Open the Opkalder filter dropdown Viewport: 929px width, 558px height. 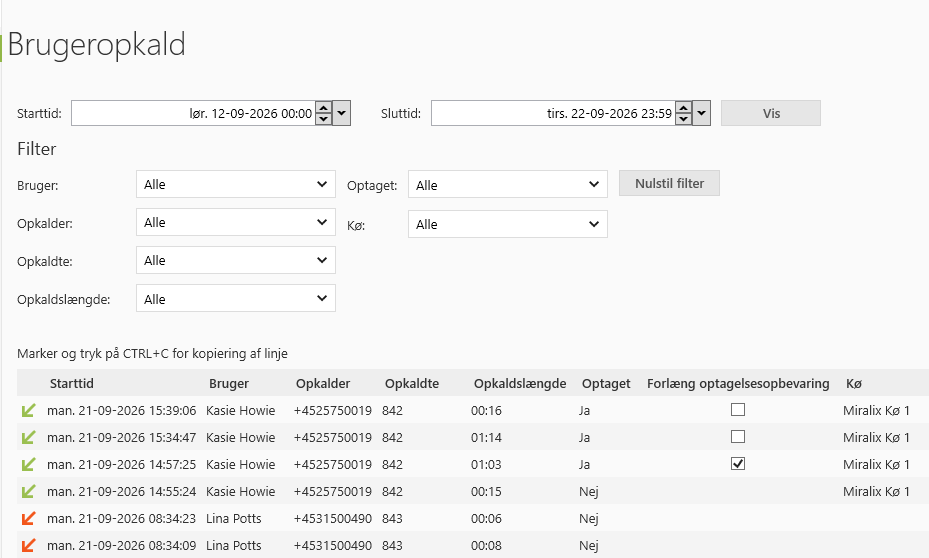pos(236,222)
